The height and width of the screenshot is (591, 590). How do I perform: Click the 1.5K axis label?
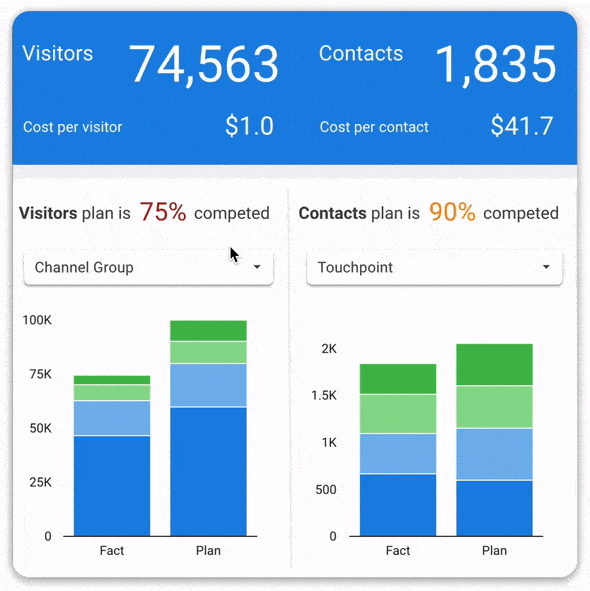[x=324, y=395]
